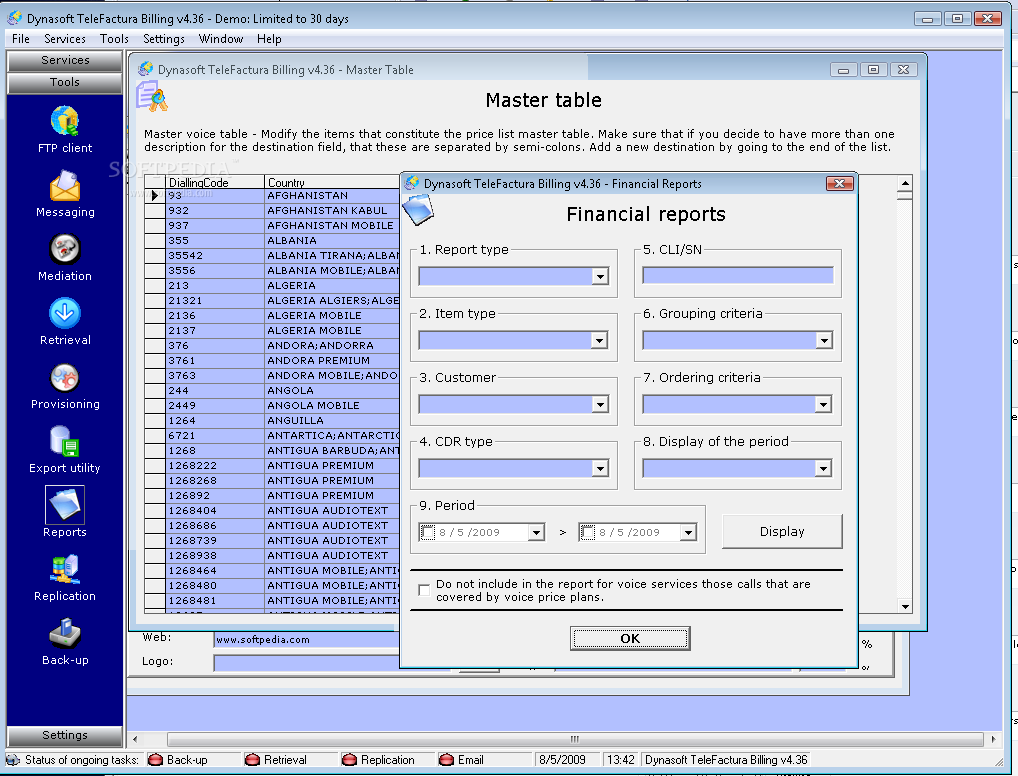Open the period start date picker arrow

(536, 532)
